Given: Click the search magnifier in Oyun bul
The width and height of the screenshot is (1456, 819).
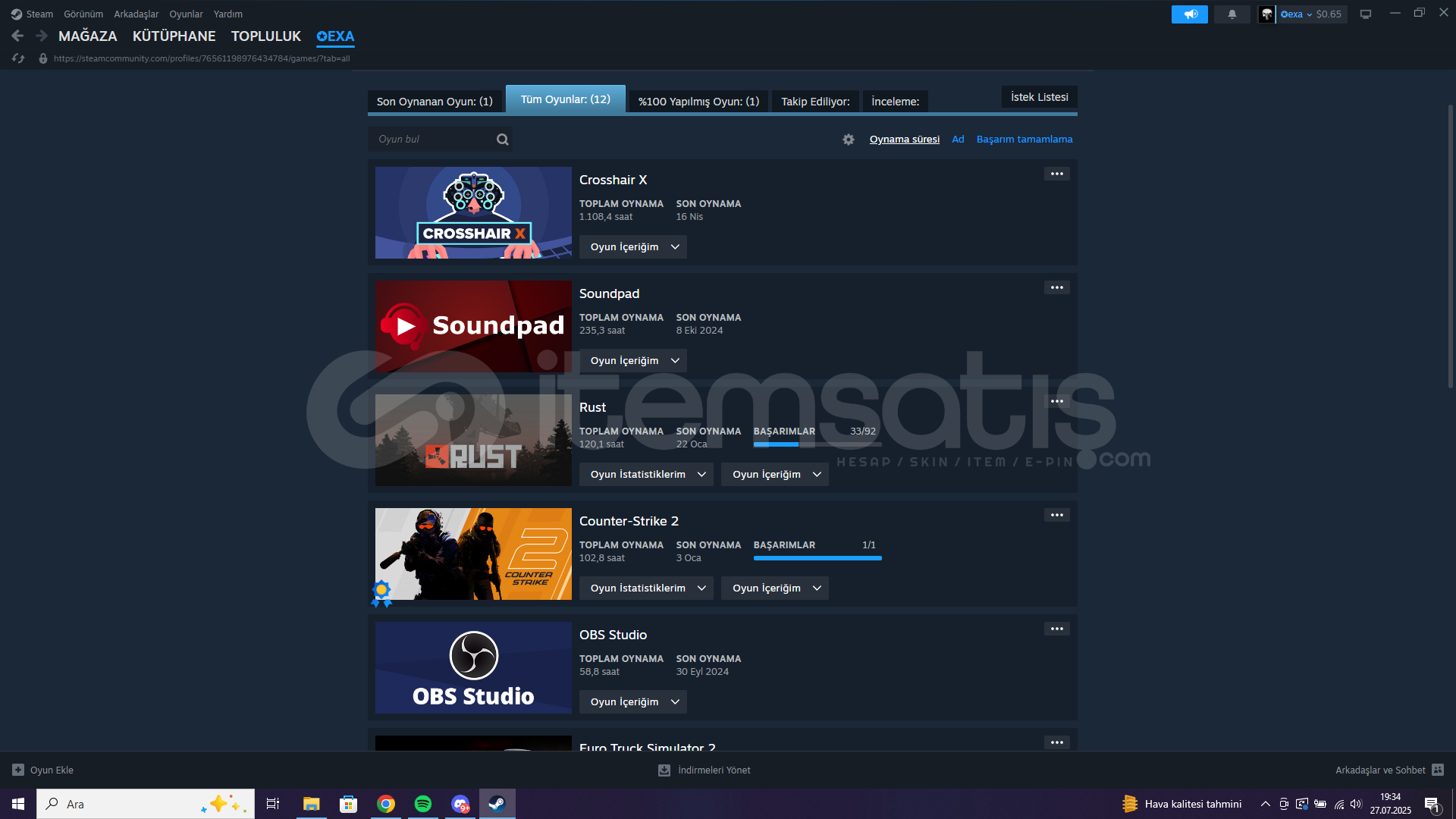Looking at the screenshot, I should tap(502, 139).
